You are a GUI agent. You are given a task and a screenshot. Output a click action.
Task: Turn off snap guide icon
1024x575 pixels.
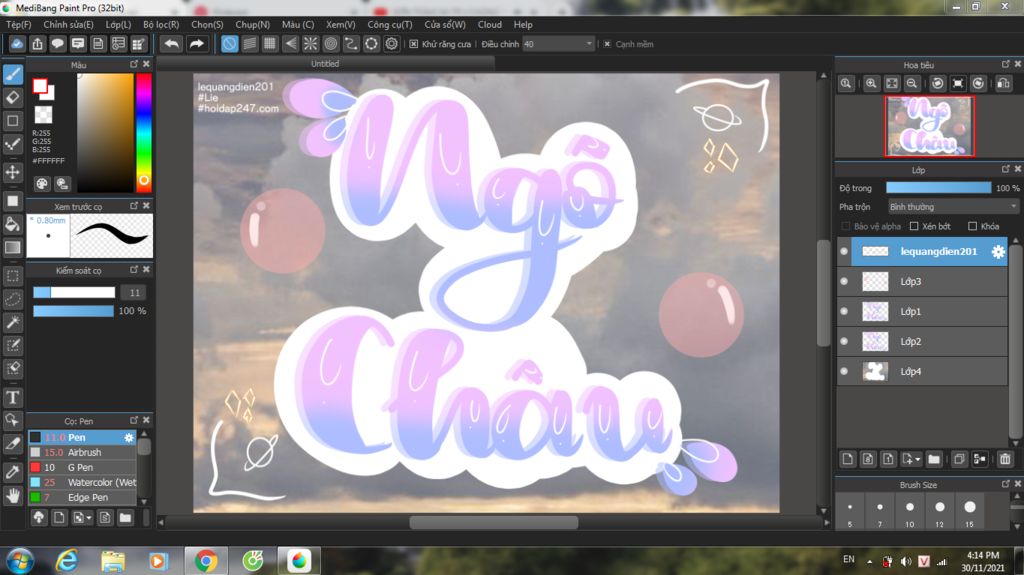coord(229,44)
